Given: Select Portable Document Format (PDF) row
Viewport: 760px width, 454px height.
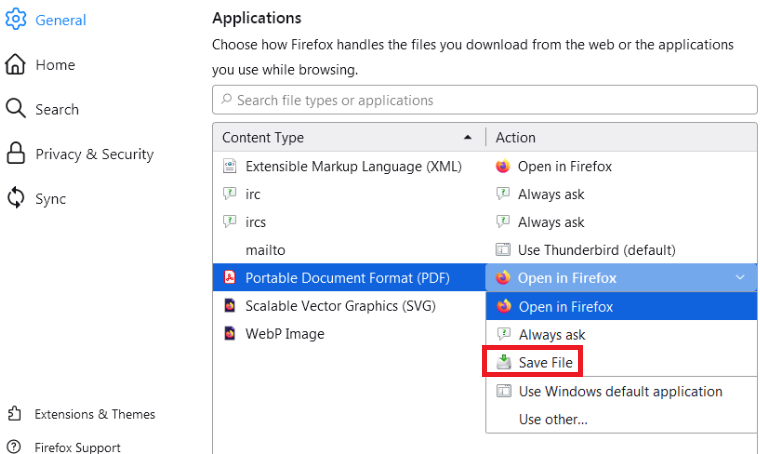Looking at the screenshot, I should [x=347, y=278].
